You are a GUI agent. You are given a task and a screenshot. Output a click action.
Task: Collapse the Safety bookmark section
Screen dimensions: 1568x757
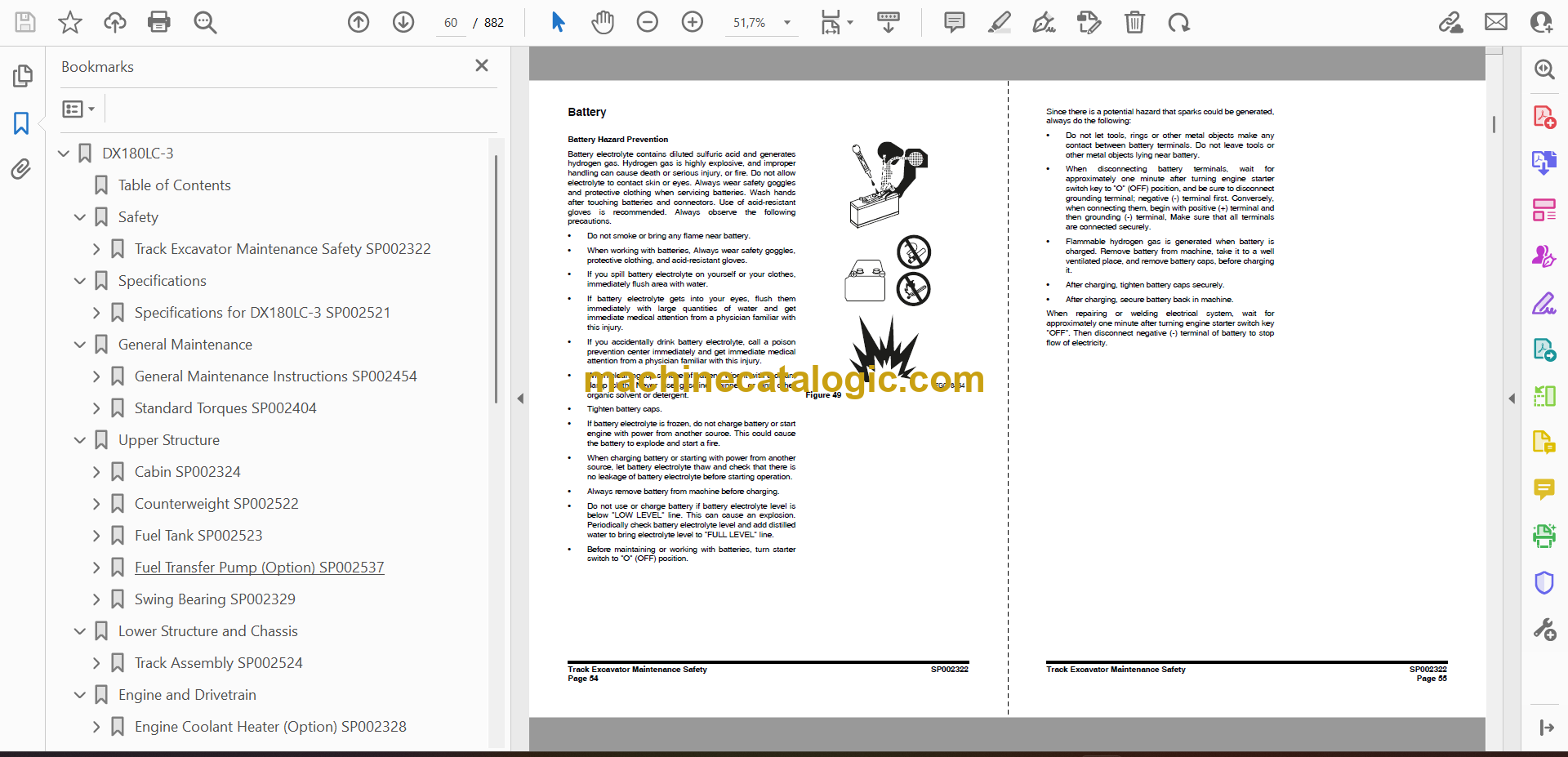pyautogui.click(x=80, y=217)
